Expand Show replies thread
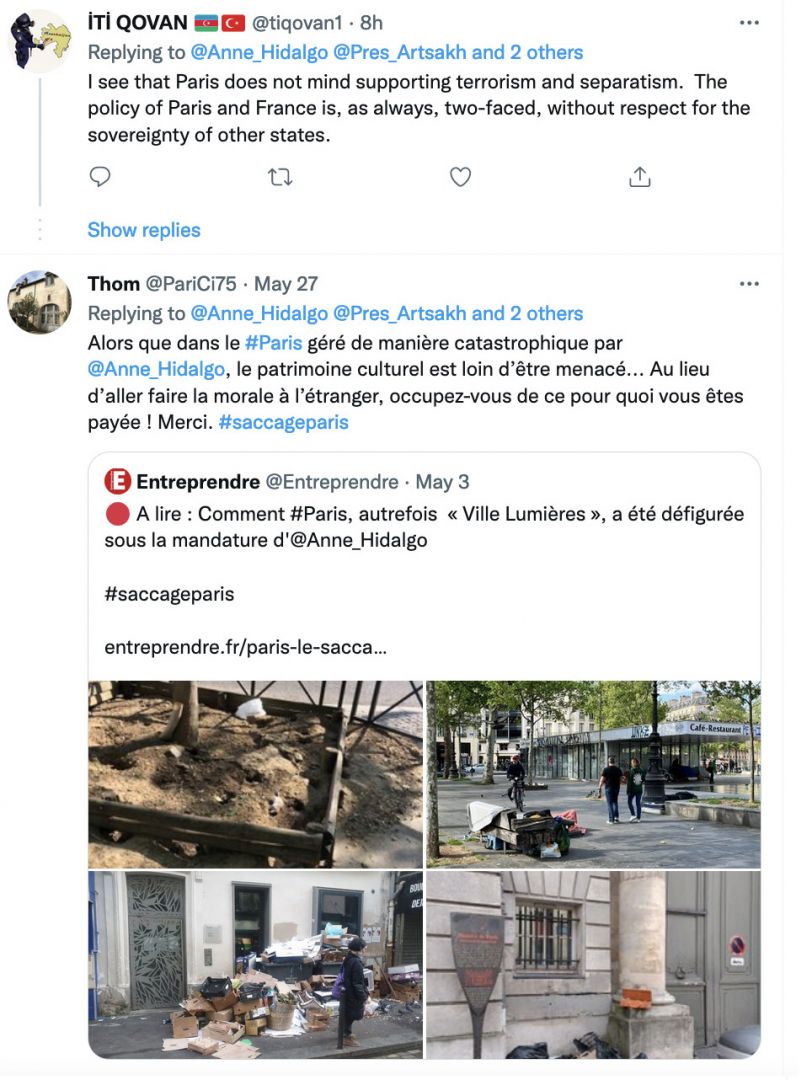Screen dimensions: 812x1080 click(x=144, y=230)
